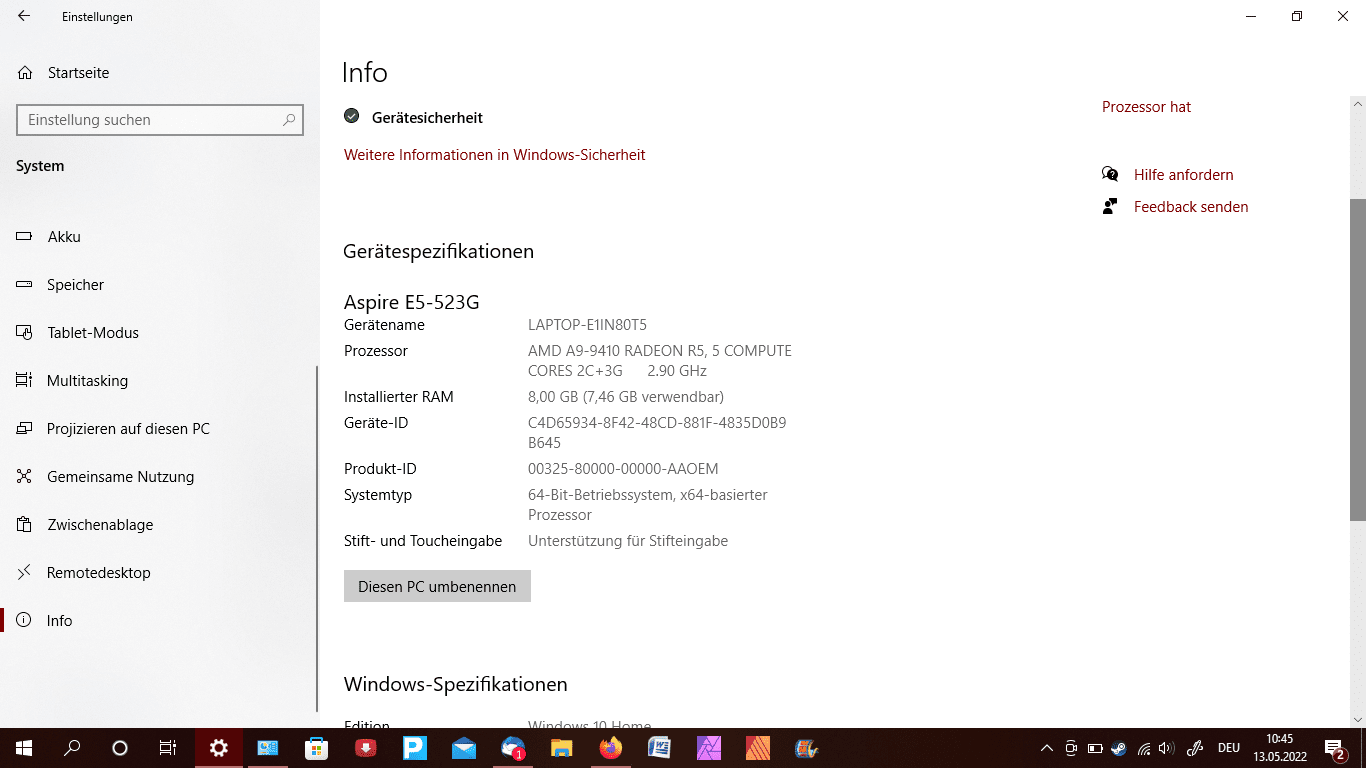1366x768 pixels.
Task: Go back using the Einstellungen back arrow
Action: click(24, 16)
